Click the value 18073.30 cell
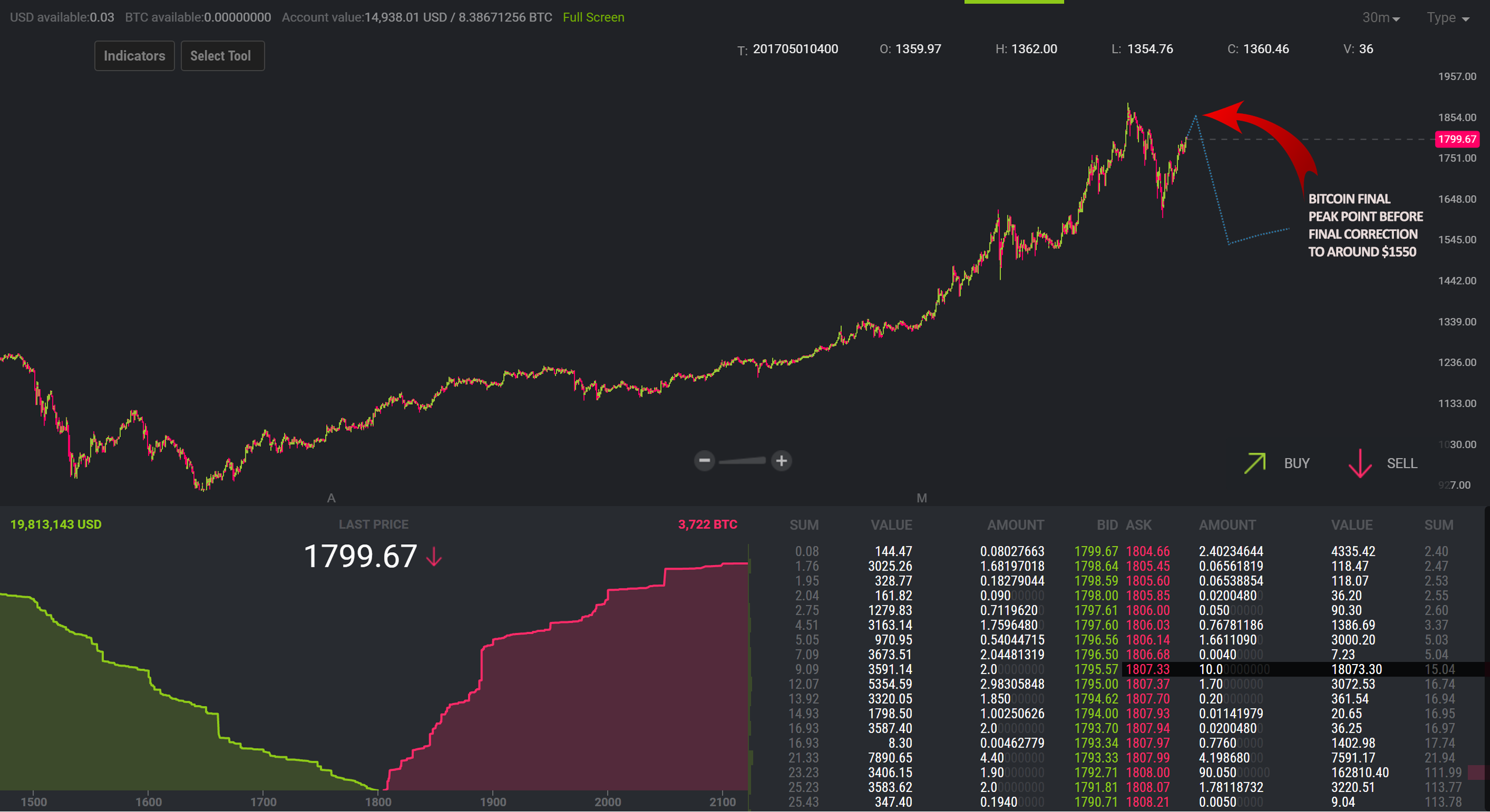1490x812 pixels. pos(1357,669)
